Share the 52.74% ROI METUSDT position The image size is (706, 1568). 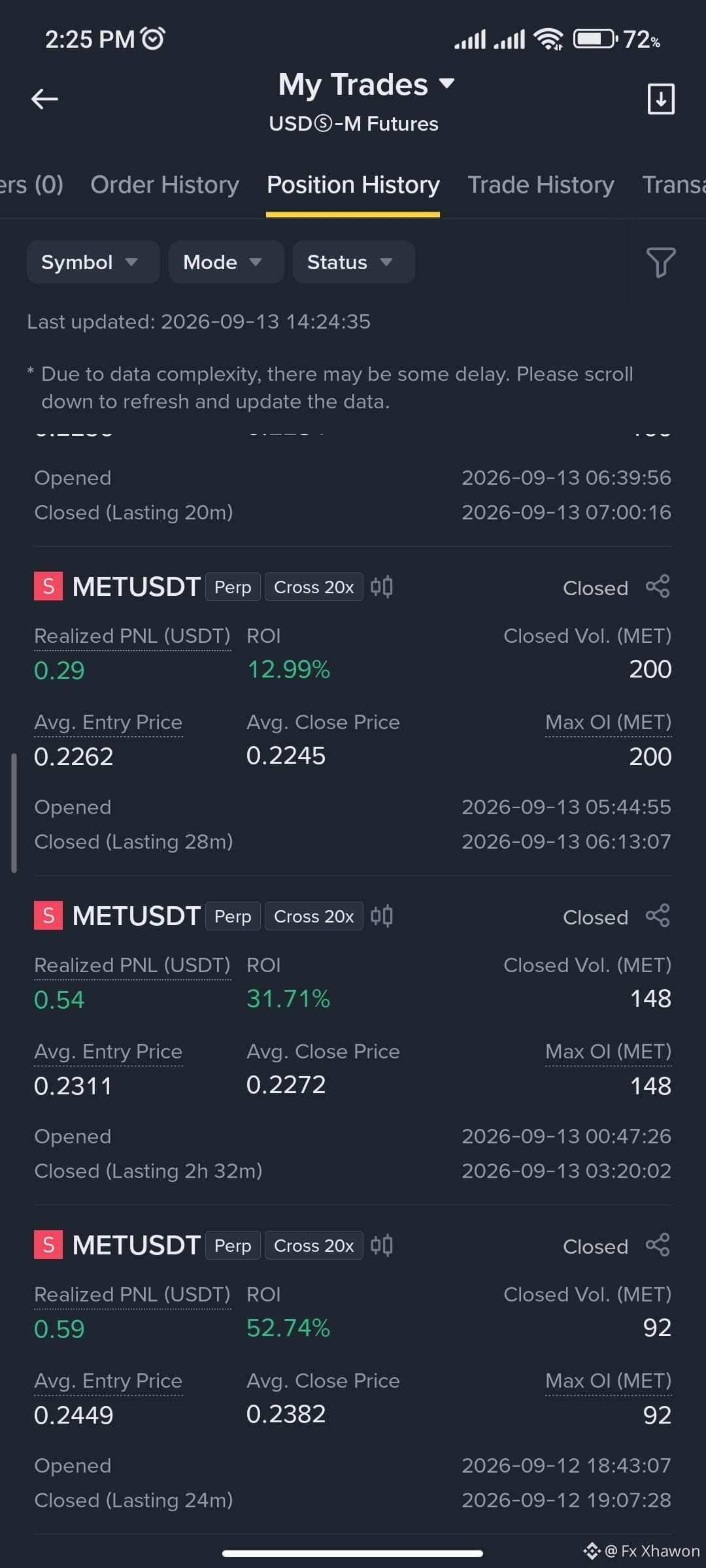click(x=658, y=1245)
